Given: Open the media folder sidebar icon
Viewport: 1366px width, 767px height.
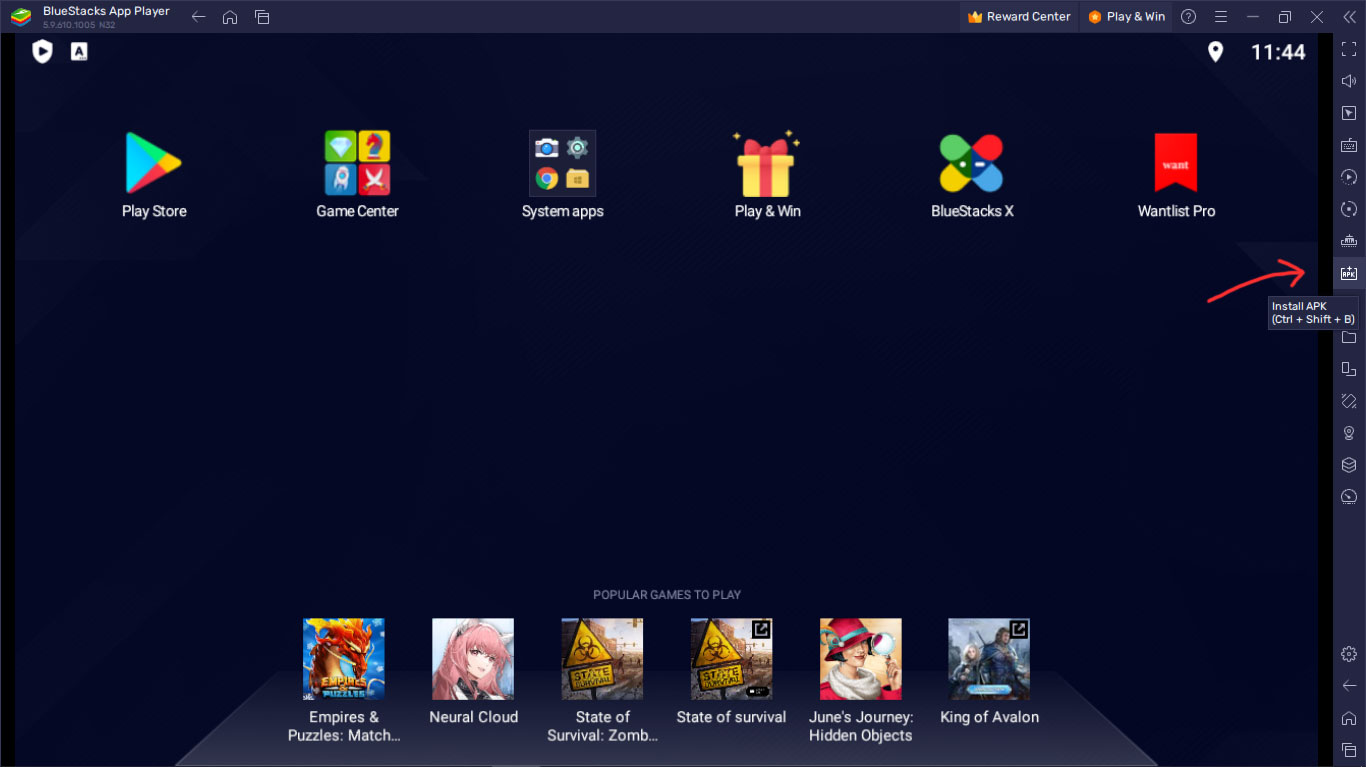Looking at the screenshot, I should point(1349,337).
